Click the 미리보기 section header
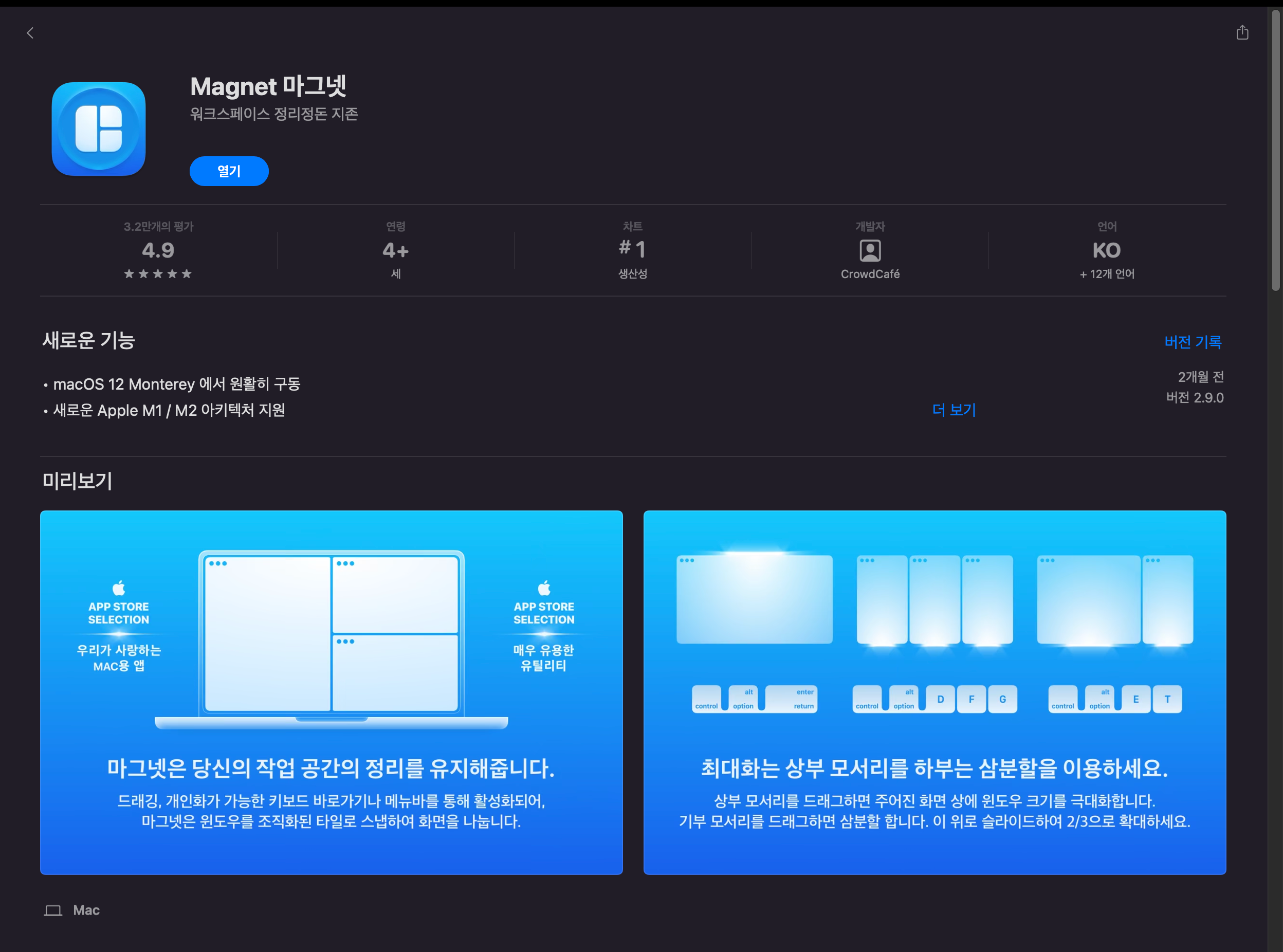 point(77,481)
